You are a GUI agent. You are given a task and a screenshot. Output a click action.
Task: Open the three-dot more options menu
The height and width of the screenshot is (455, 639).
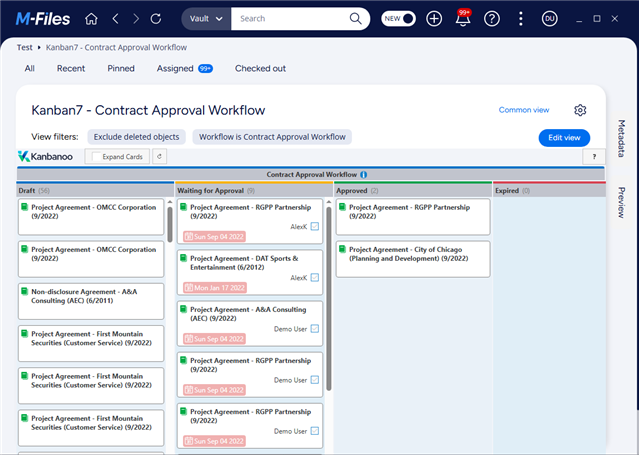[x=520, y=19]
